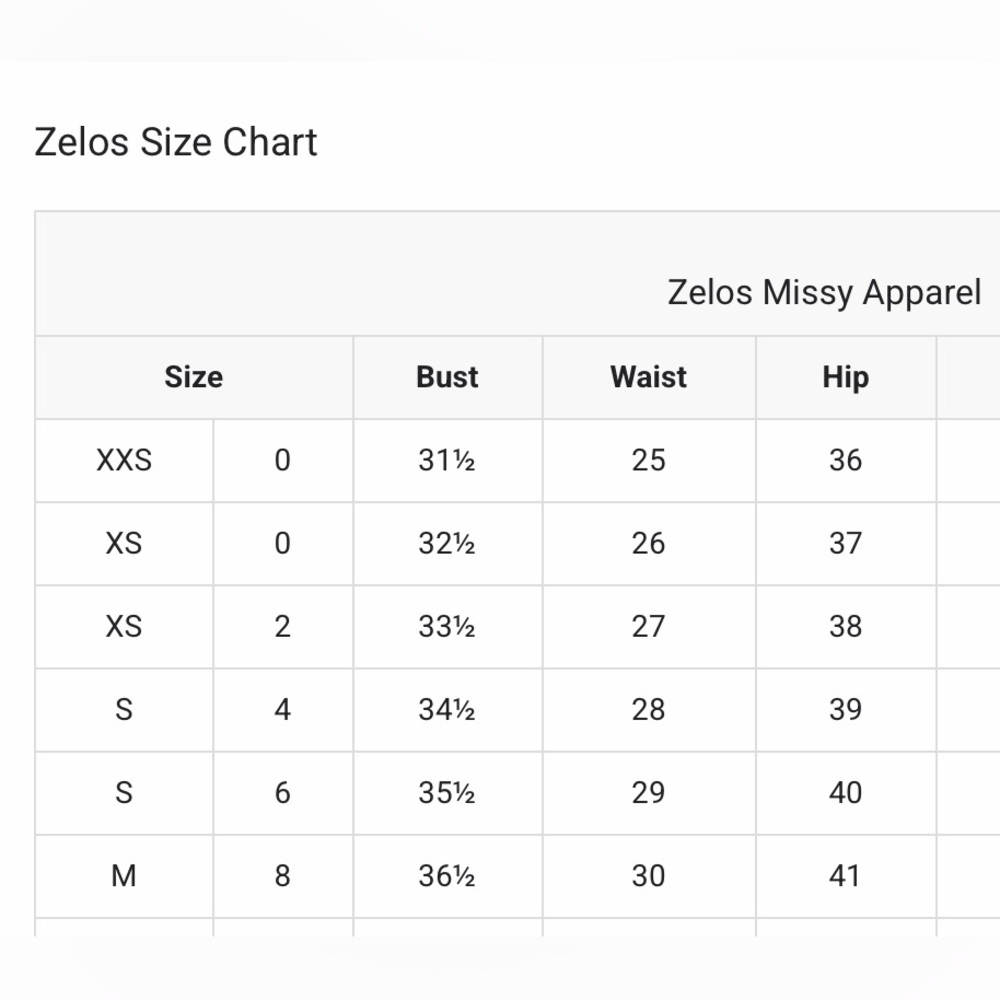This screenshot has width=1000, height=1000.
Task: Click the Hip column header
Action: coord(846,377)
